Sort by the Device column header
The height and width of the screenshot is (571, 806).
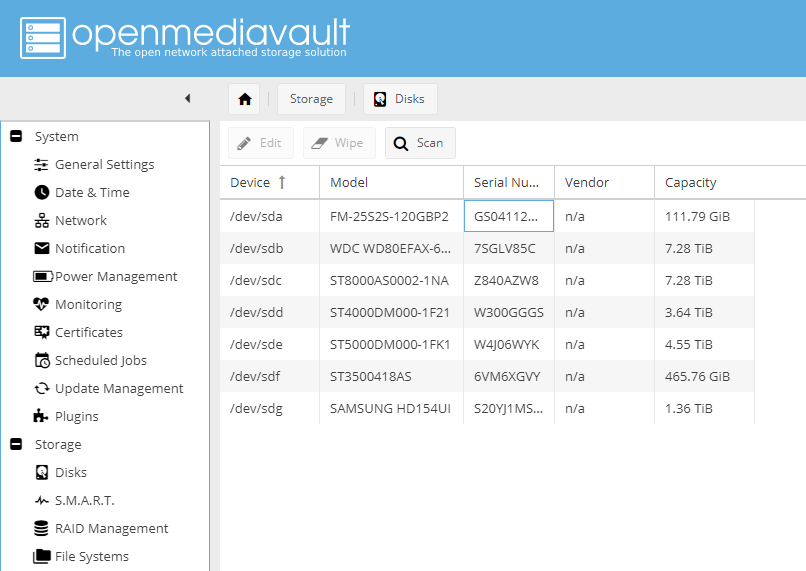point(269,182)
